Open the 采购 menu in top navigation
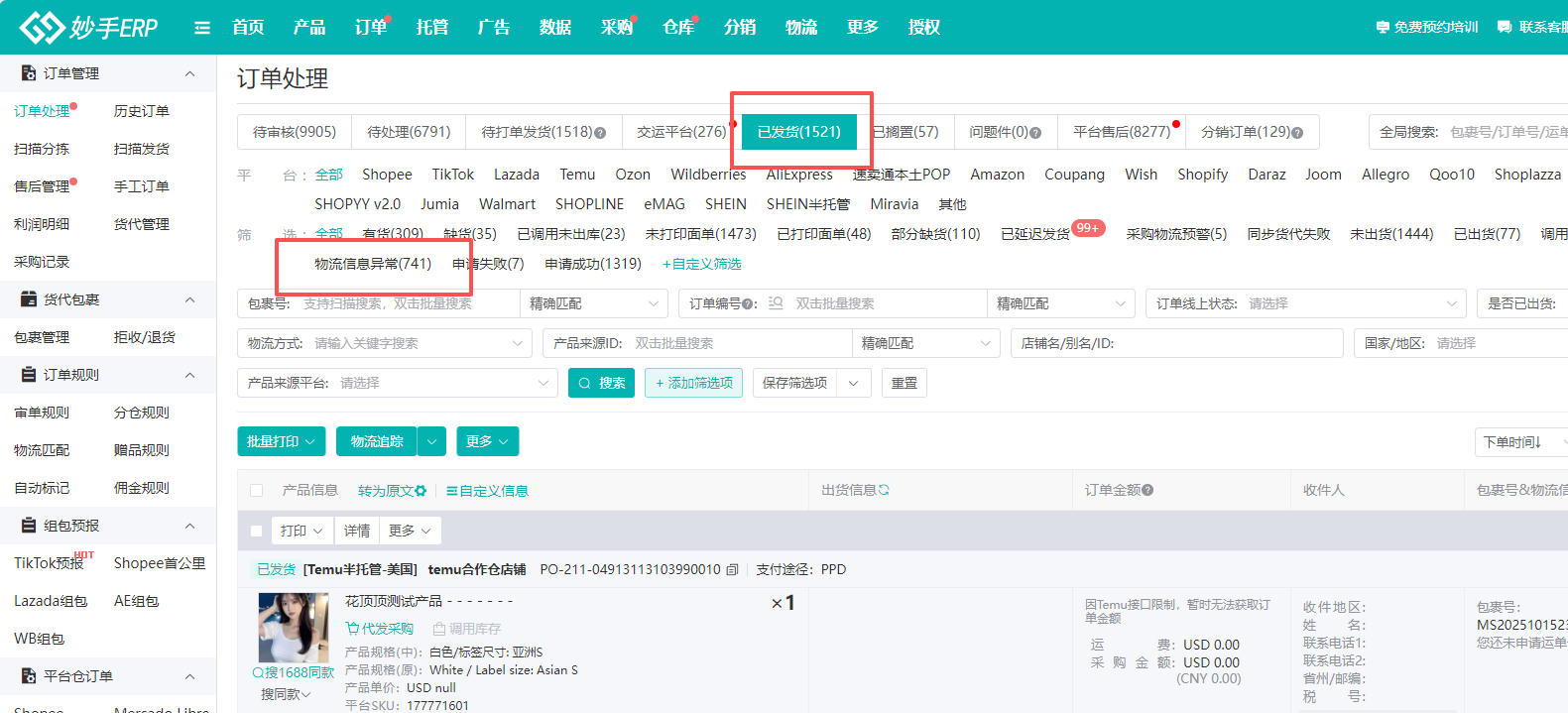Viewport: 1568px width, 713px height. click(616, 27)
